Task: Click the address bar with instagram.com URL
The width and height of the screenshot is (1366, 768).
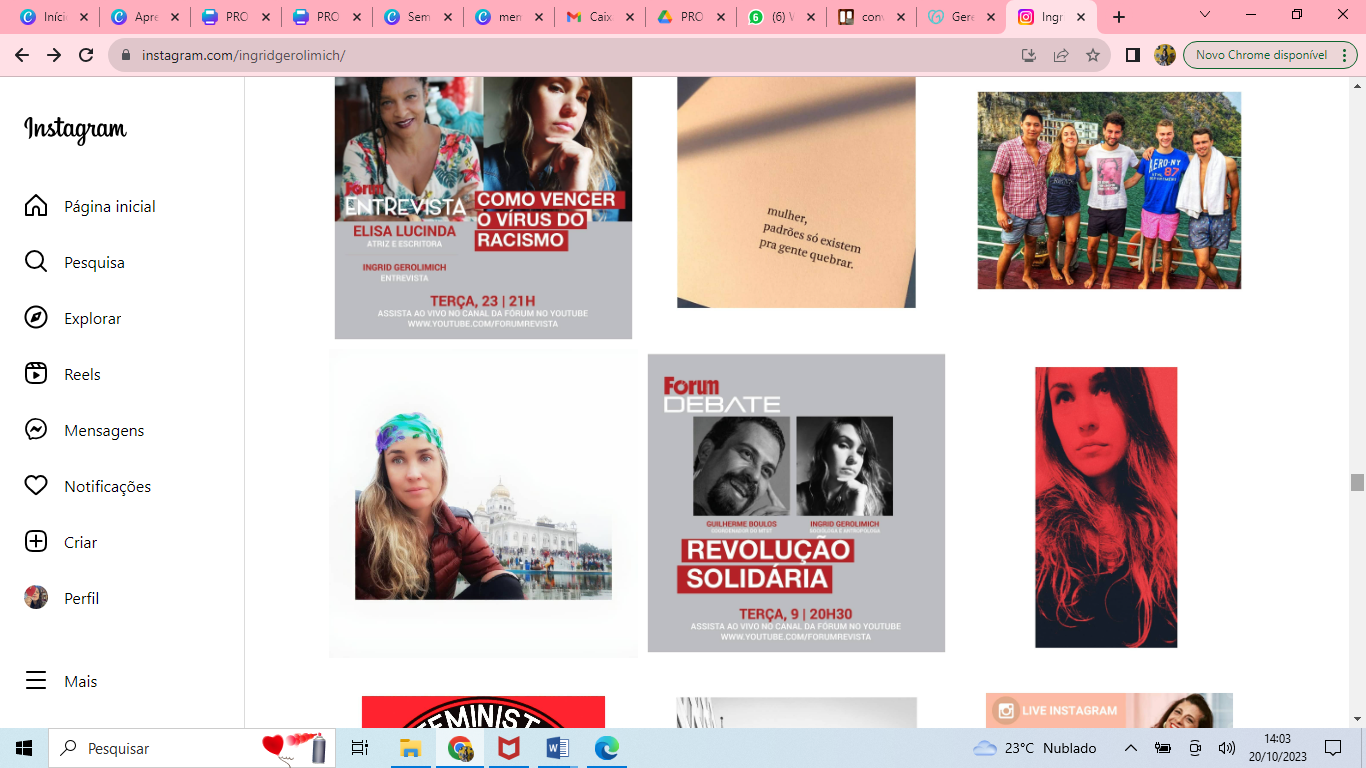Action: pyautogui.click(x=560, y=55)
